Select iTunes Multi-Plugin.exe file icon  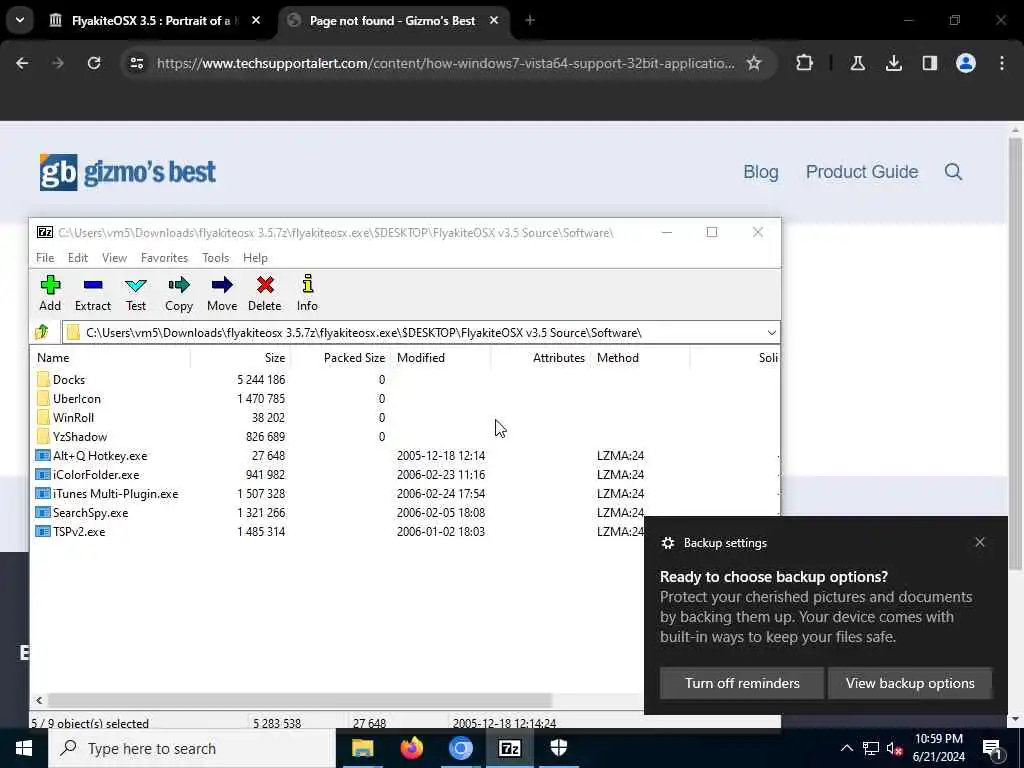coord(43,493)
